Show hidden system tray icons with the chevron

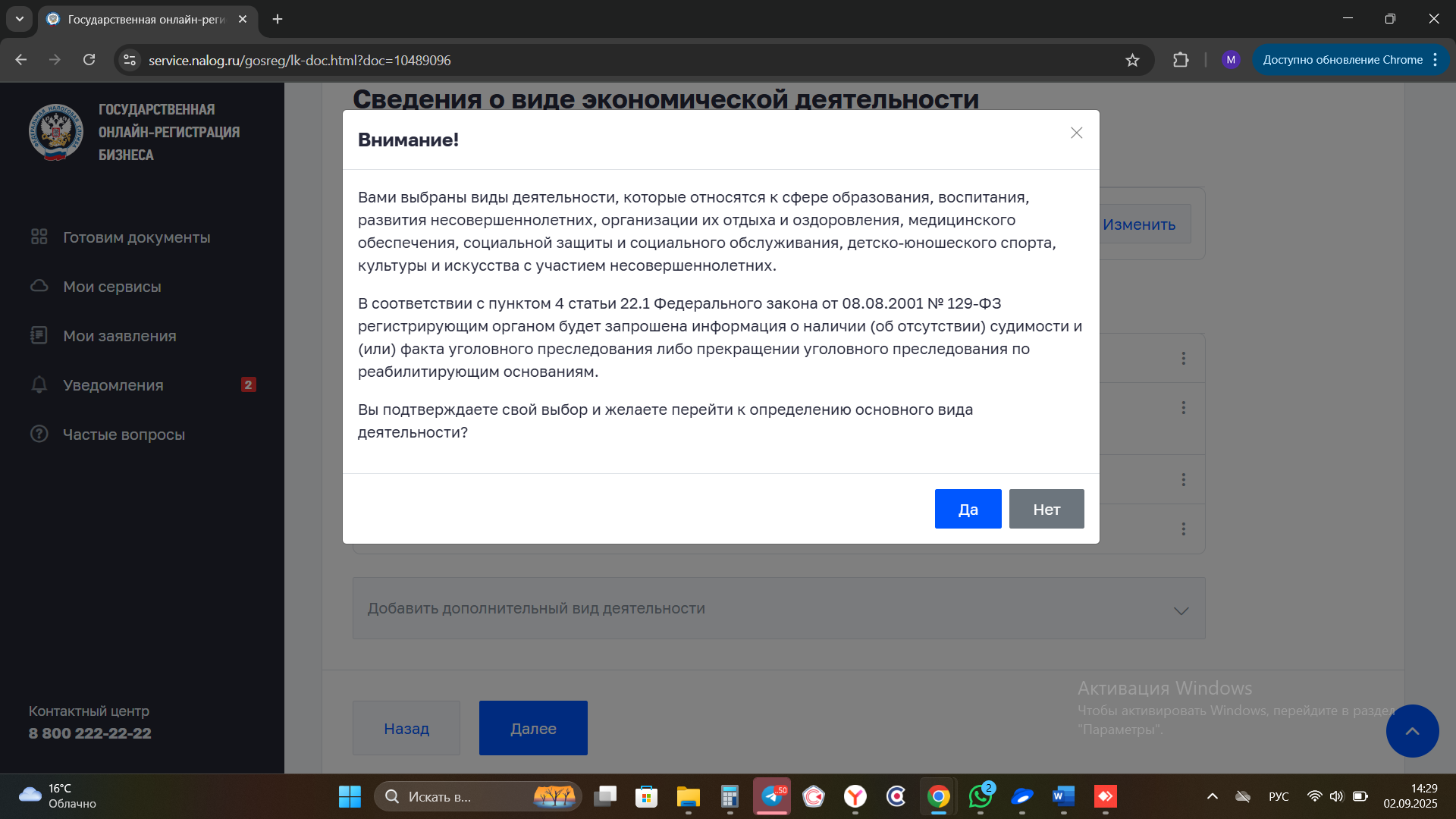click(x=1212, y=796)
